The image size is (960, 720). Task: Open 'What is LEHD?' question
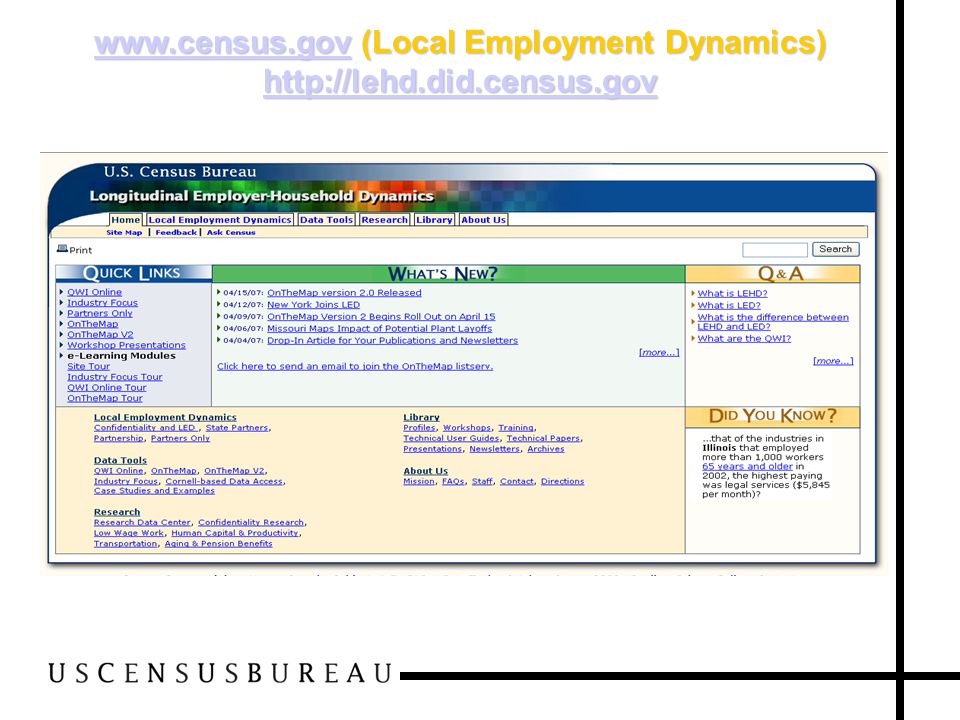pyautogui.click(x=732, y=293)
